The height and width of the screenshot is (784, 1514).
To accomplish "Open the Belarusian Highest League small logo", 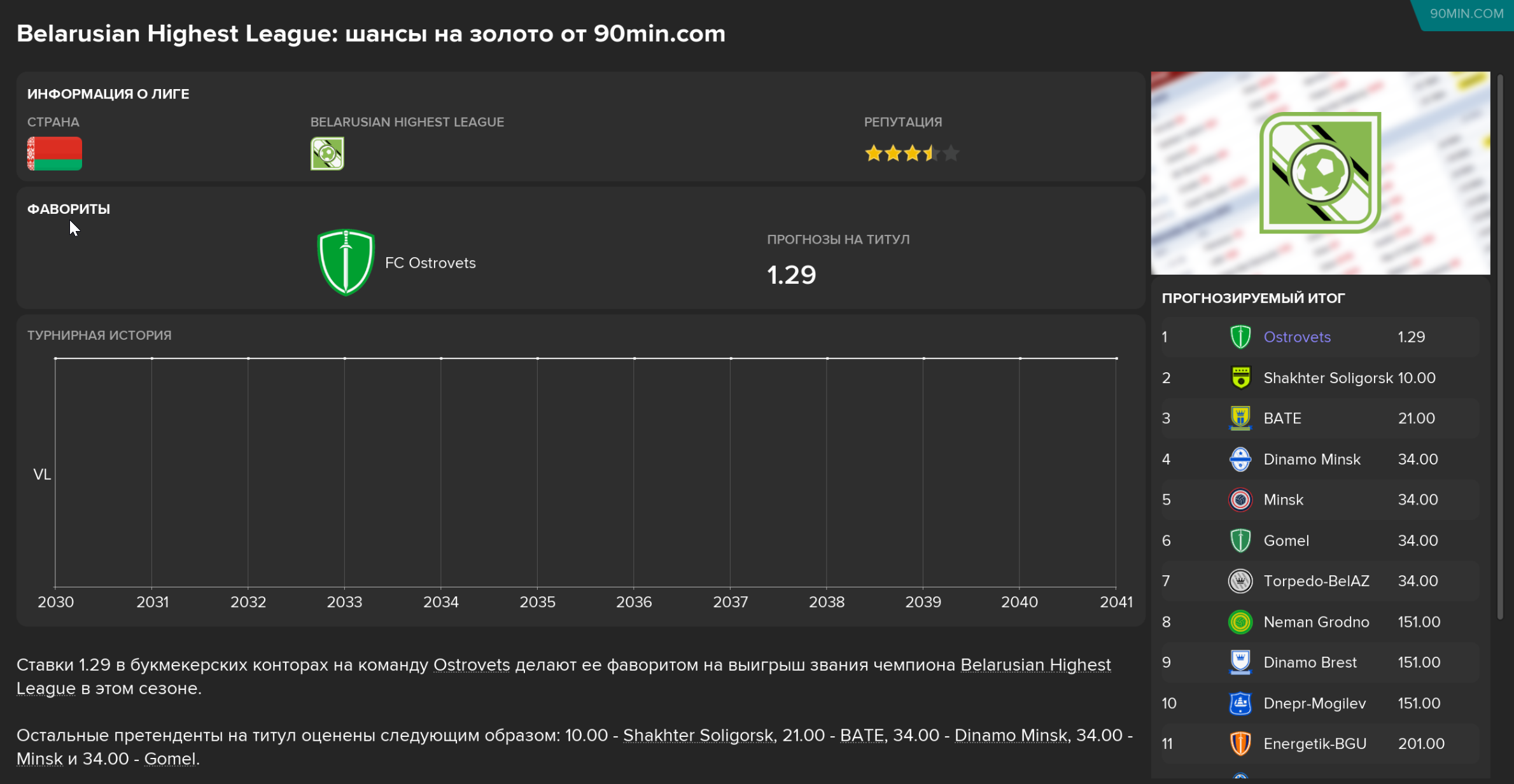I will pyautogui.click(x=327, y=153).
